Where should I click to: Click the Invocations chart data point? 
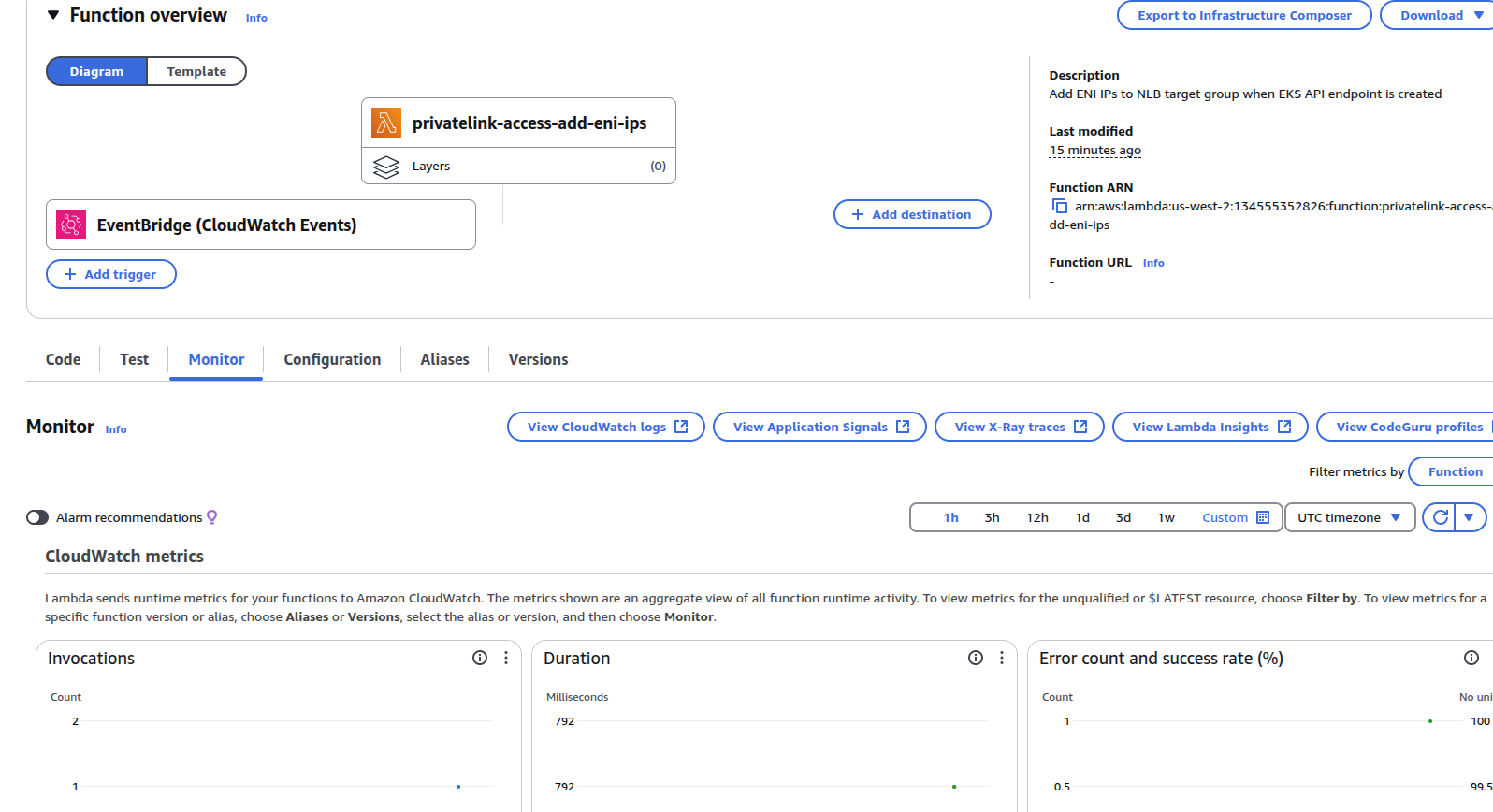coord(458,787)
